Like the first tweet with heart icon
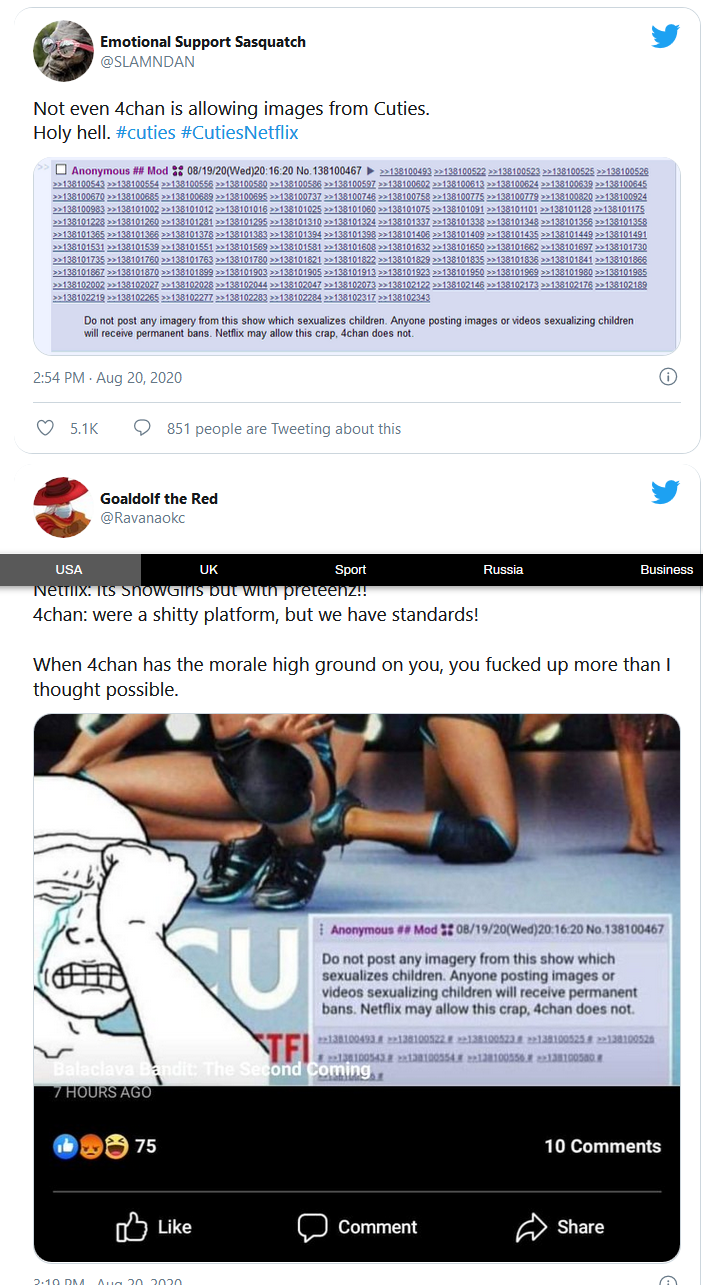Image resolution: width=703 pixels, height=1285 pixels. (x=45, y=428)
